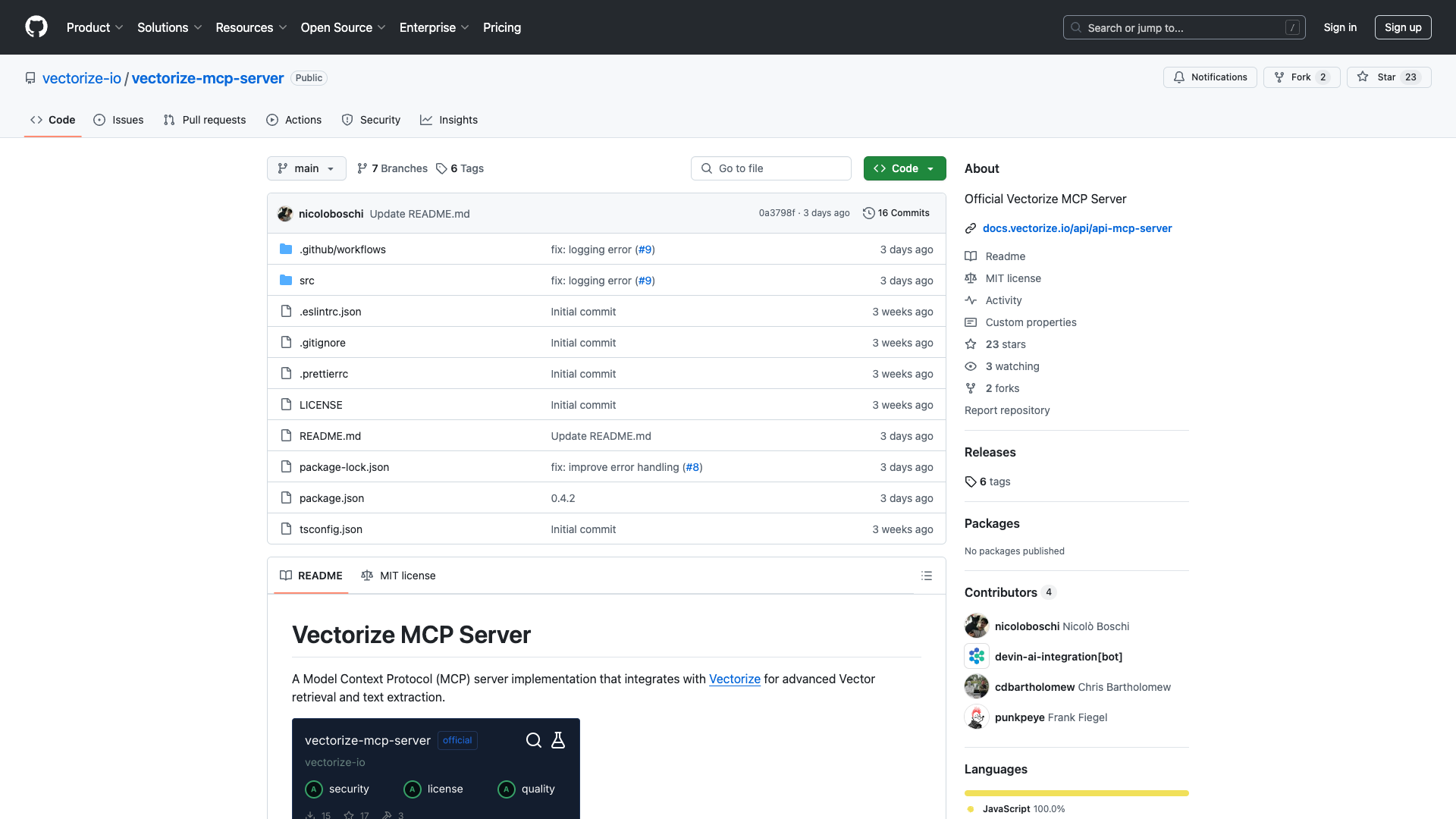Click the Go to file search field
The image size is (1456, 819).
tap(770, 168)
